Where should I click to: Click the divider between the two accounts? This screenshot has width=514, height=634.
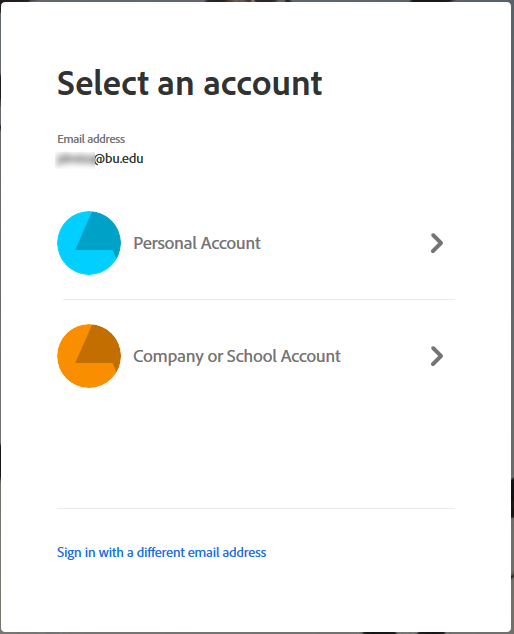point(259,300)
